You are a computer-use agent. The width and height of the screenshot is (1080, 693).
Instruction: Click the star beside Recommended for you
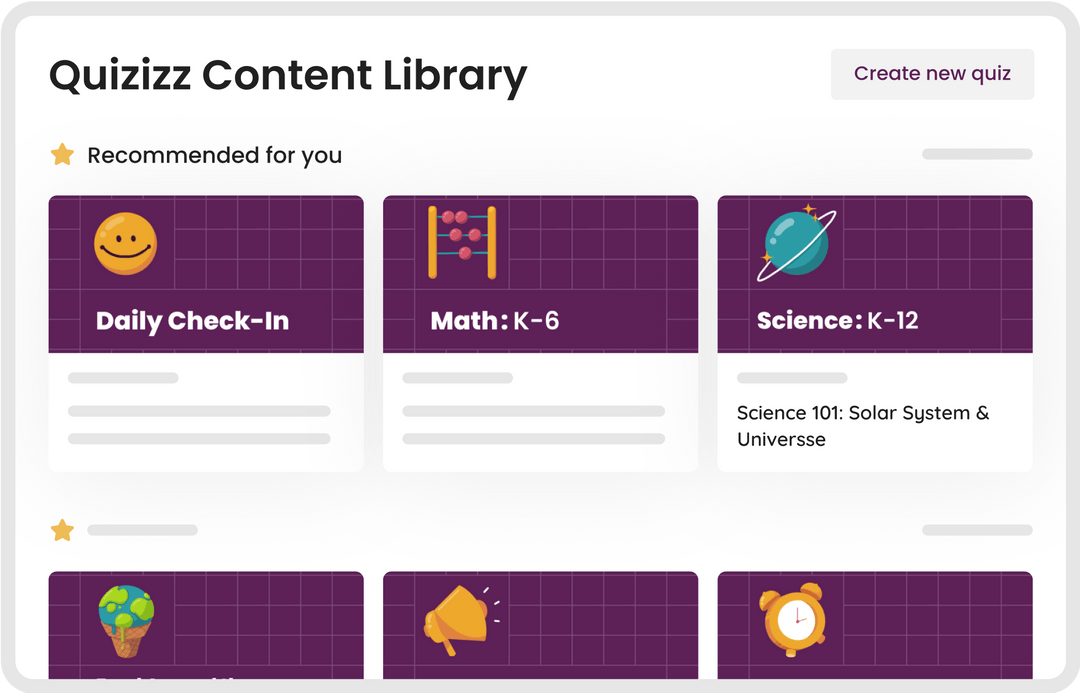click(62, 155)
